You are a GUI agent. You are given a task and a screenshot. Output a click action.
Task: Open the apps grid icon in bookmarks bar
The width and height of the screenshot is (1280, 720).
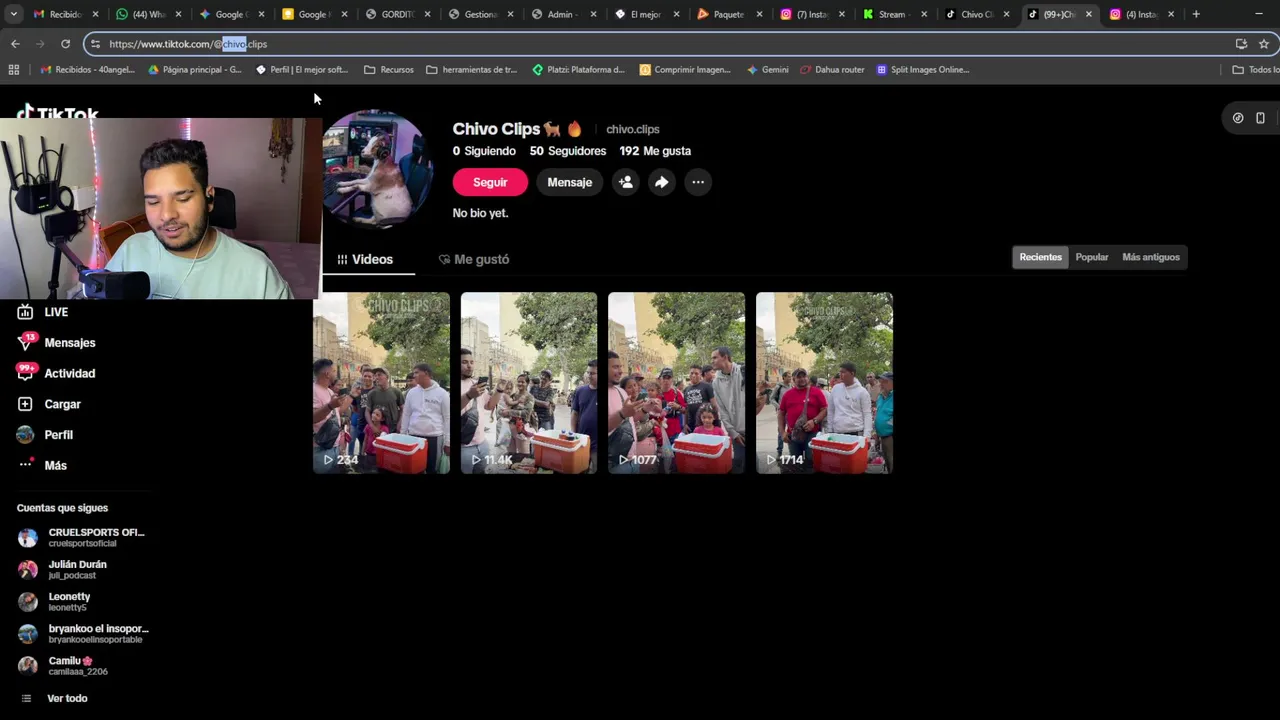pos(13,70)
